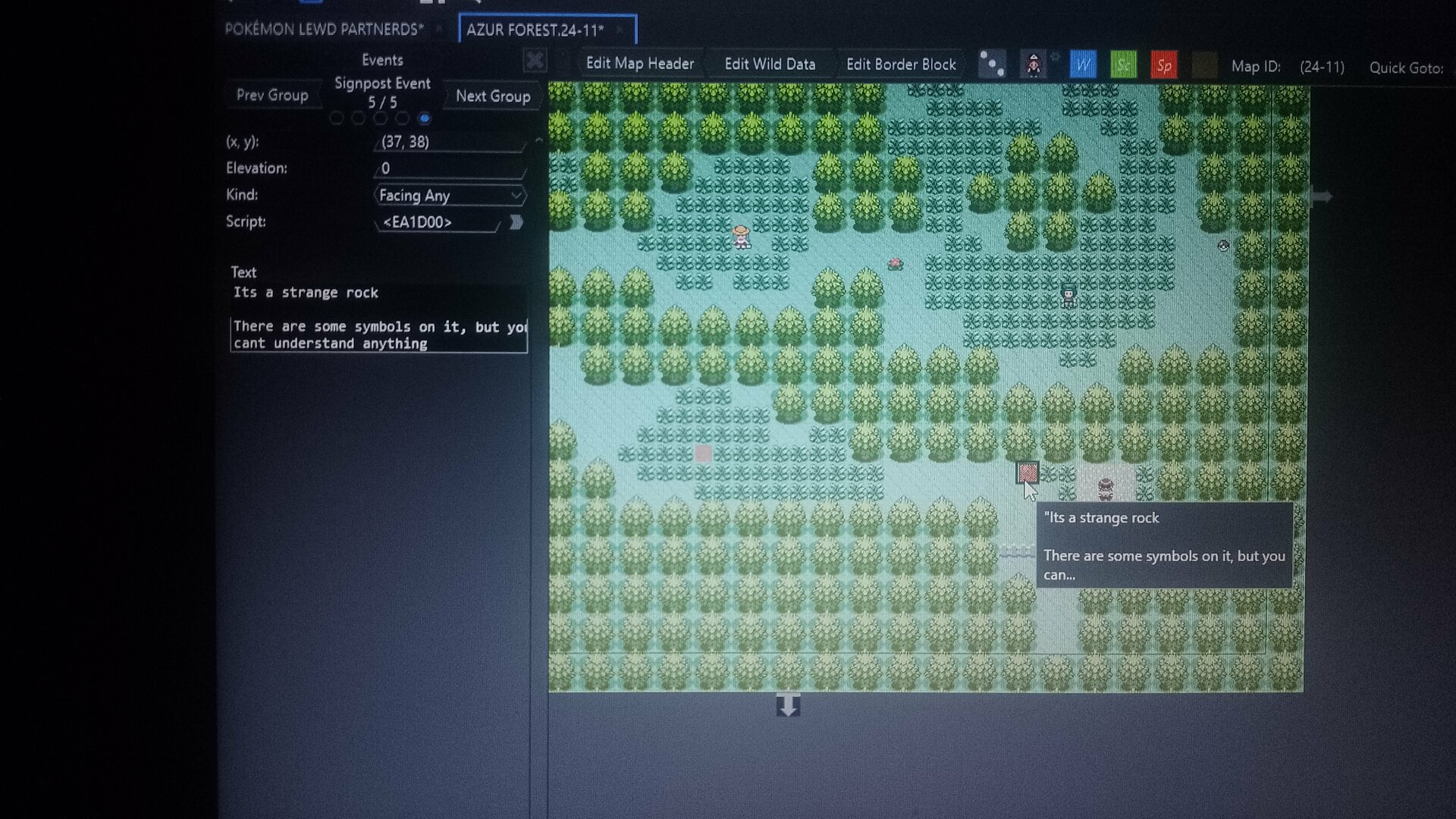Follow the east map connection arrow

(1322, 197)
